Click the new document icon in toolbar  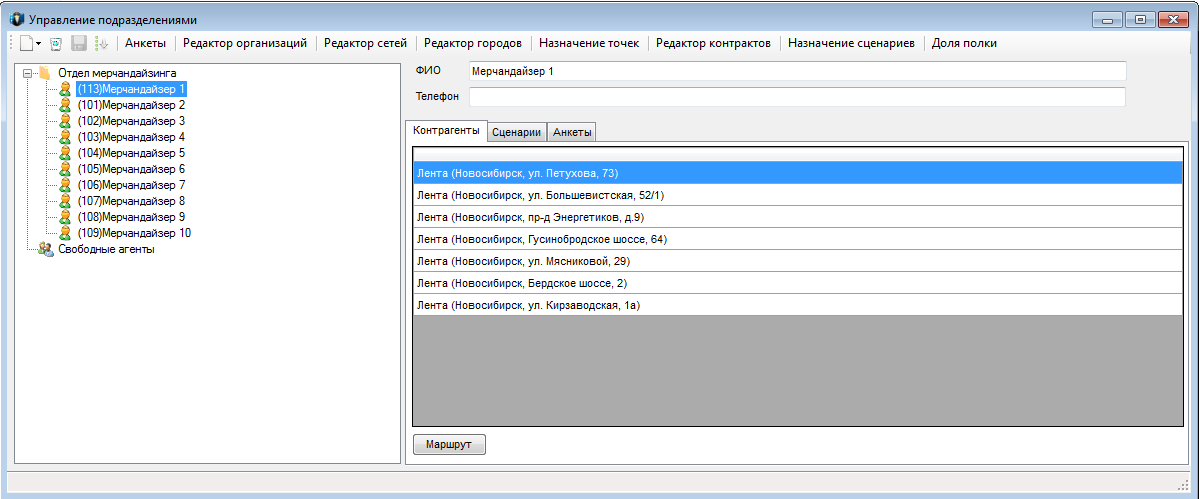pos(25,44)
